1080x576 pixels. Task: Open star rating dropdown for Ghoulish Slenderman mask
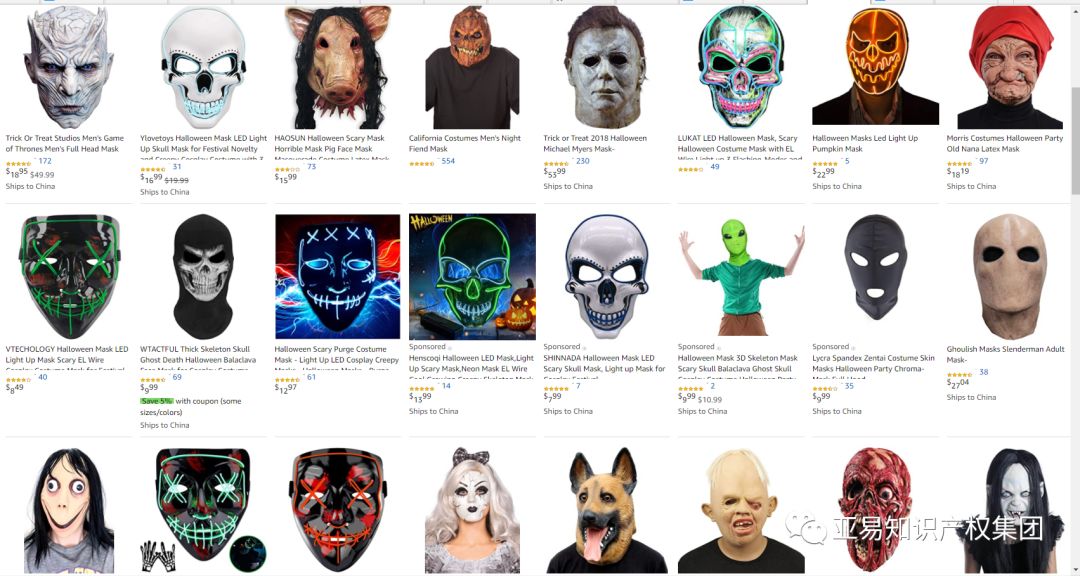point(959,375)
